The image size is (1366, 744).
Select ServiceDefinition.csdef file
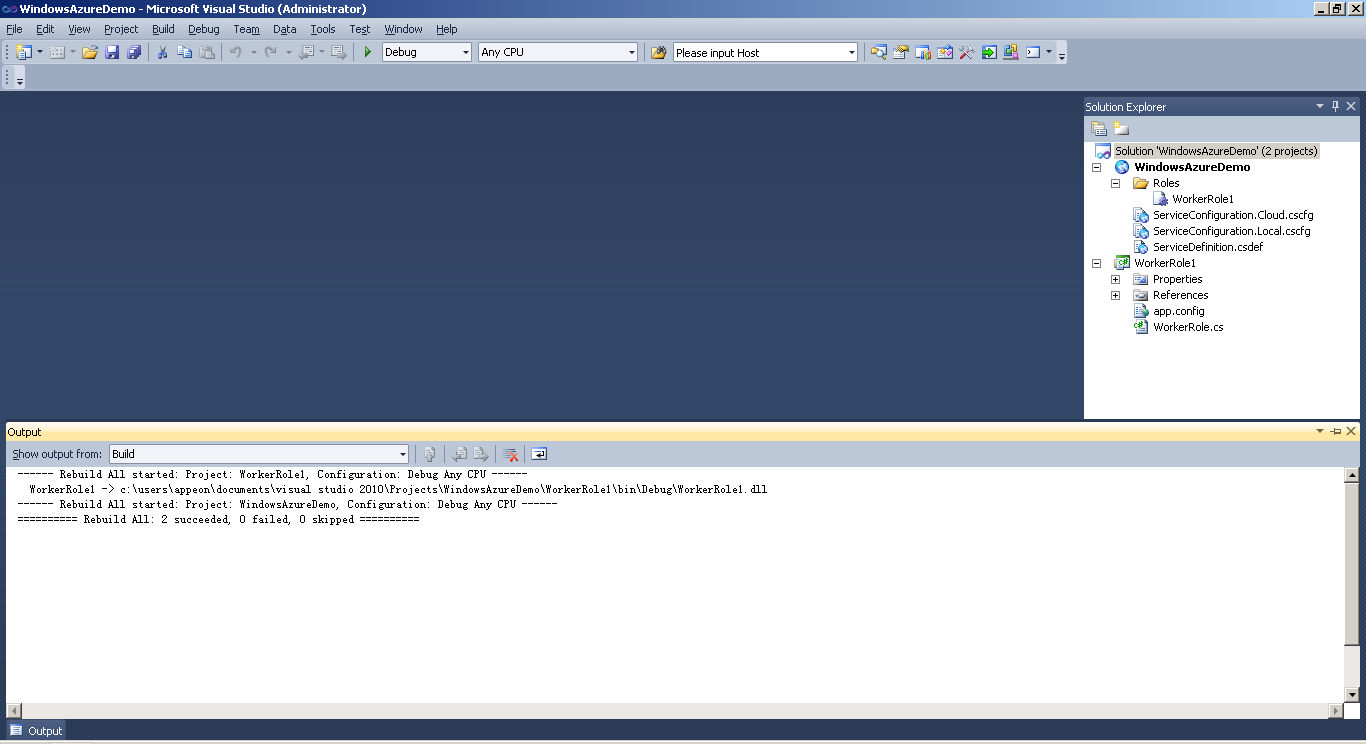1208,247
